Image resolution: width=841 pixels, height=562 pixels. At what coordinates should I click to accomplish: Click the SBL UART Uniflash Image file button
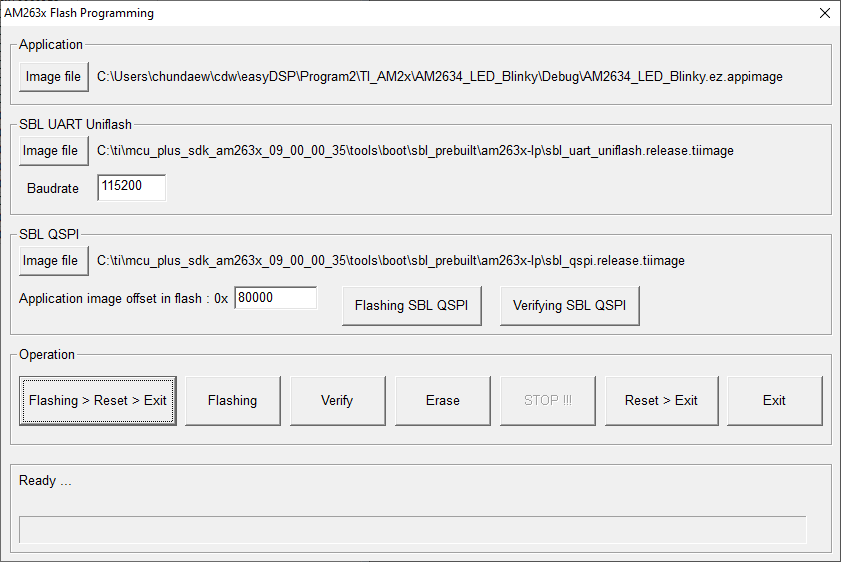(x=54, y=151)
